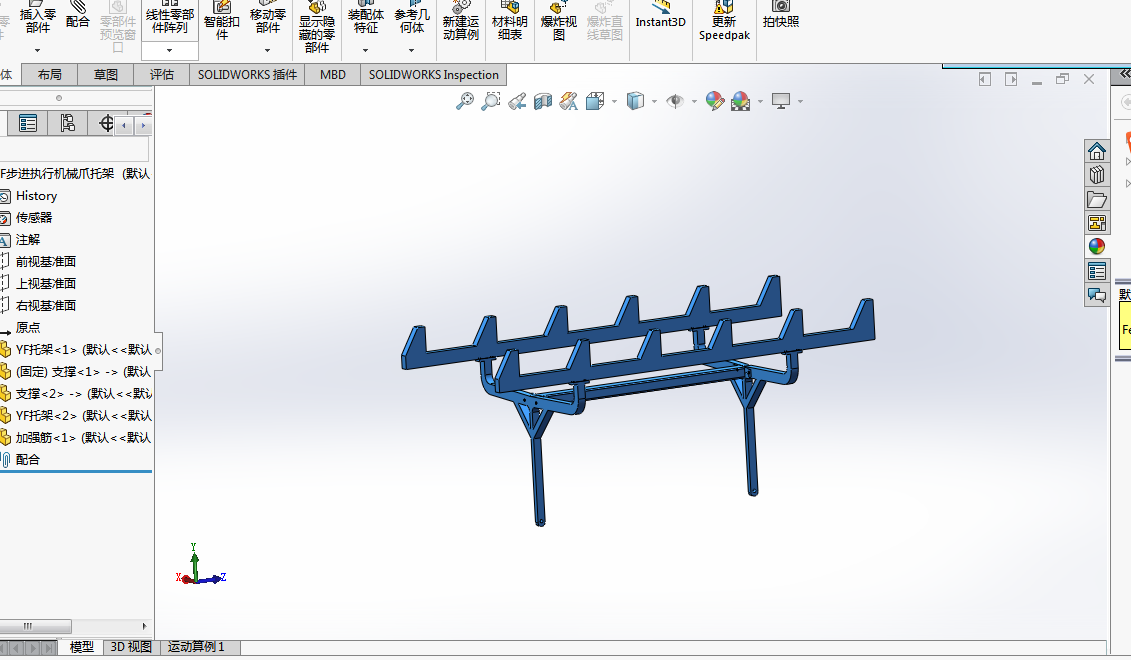Open the Display Style dropdown arrow
The image size is (1131, 660).
pyautogui.click(x=654, y=102)
